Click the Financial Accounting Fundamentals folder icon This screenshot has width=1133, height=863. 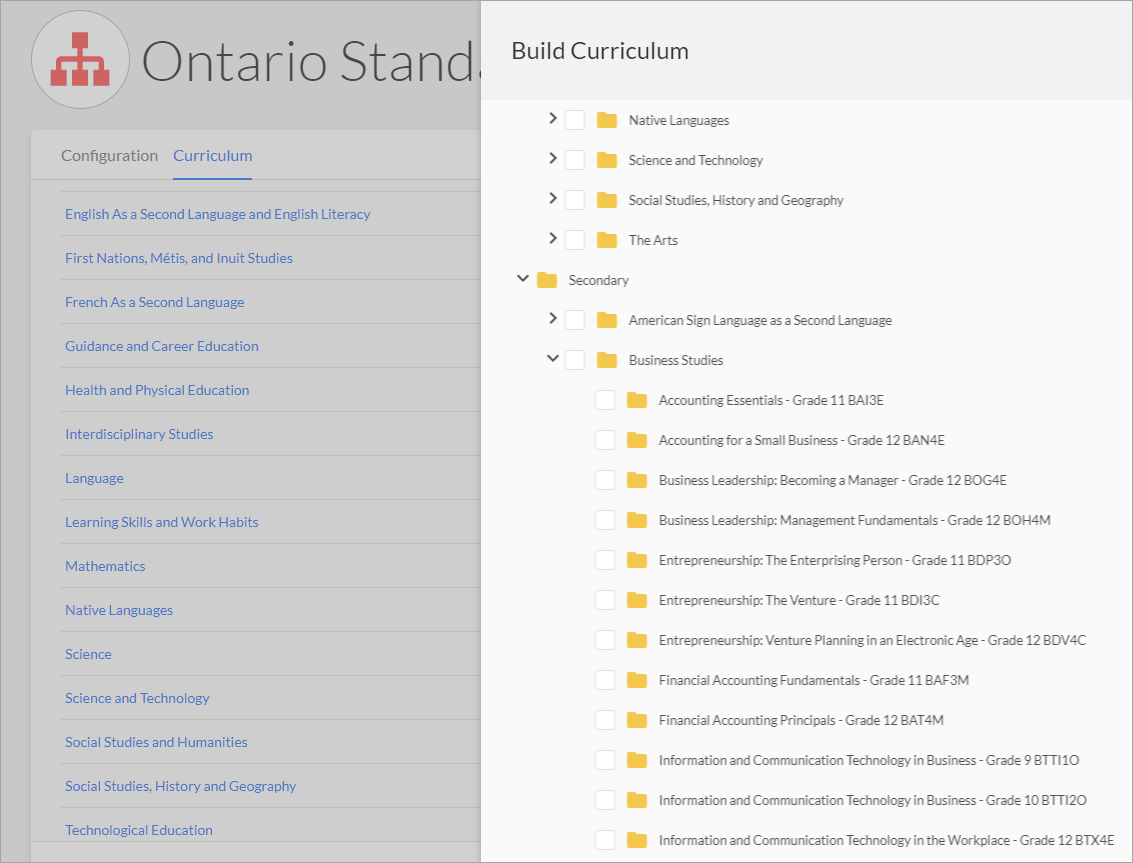[x=637, y=680]
